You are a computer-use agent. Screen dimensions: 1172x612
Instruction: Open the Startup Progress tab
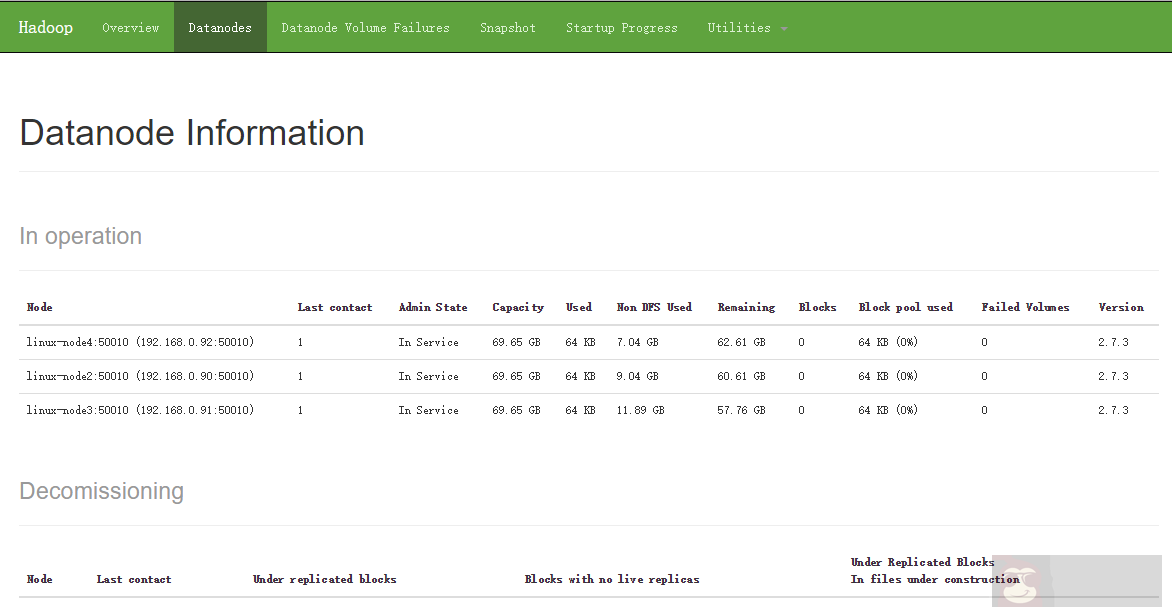(x=621, y=28)
